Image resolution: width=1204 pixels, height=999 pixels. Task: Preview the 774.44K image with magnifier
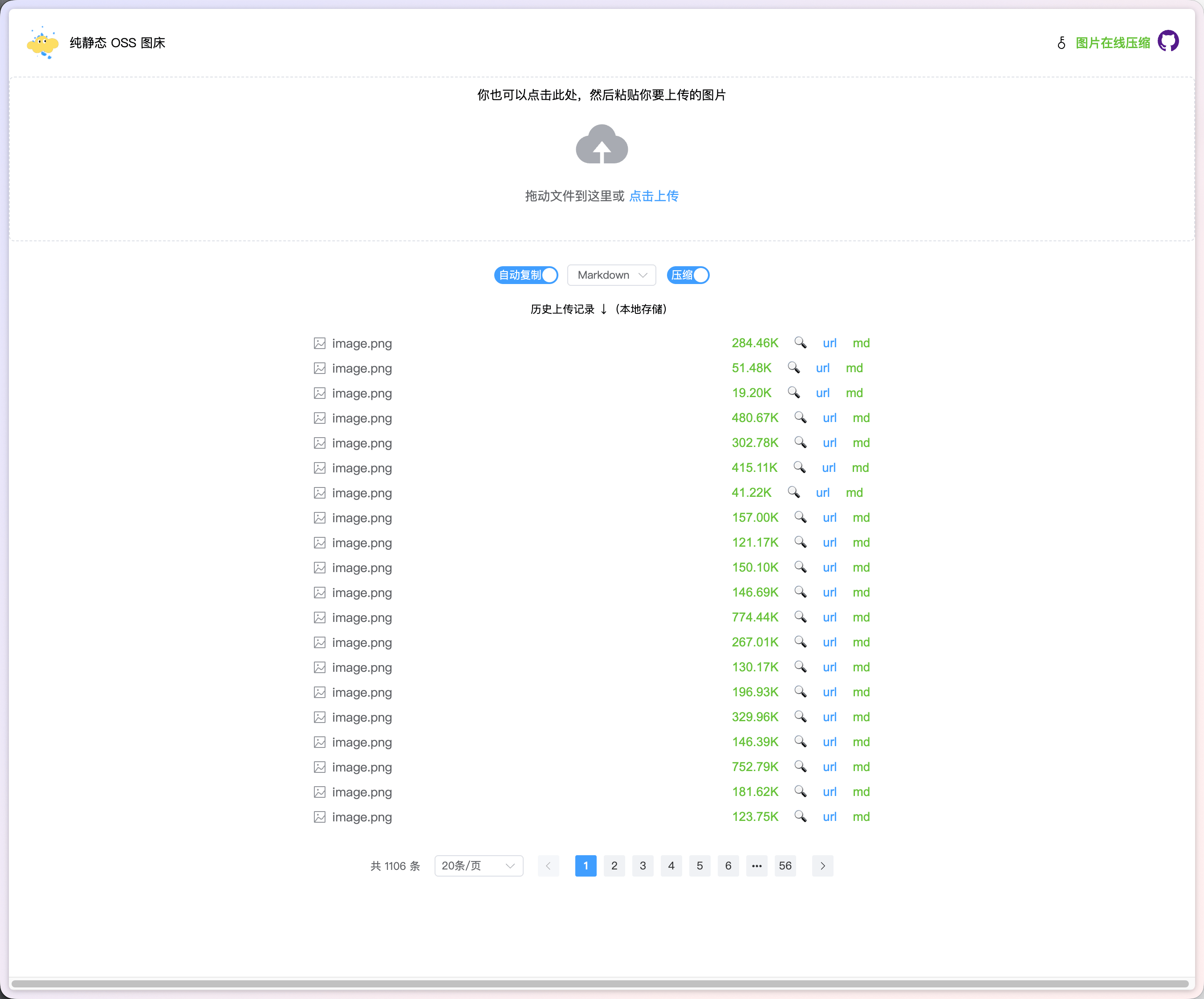pyautogui.click(x=801, y=617)
